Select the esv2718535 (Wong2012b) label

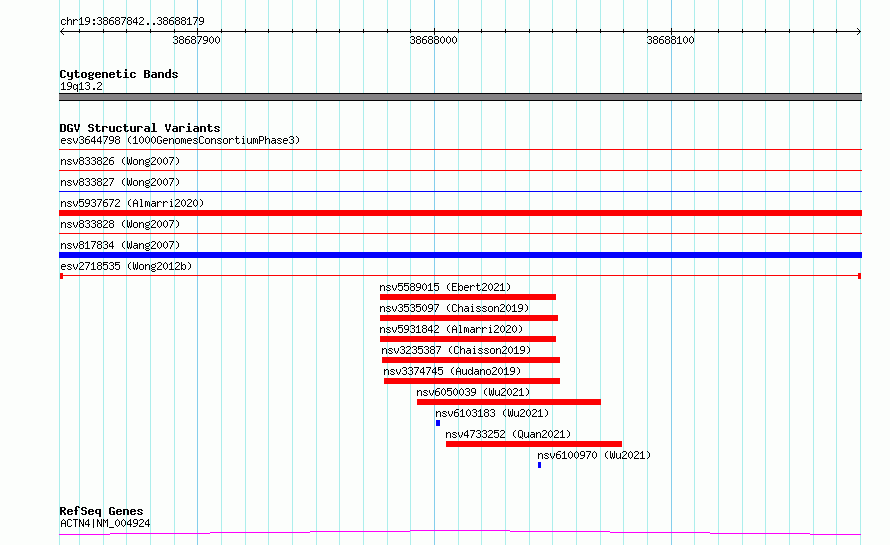[x=126, y=266]
